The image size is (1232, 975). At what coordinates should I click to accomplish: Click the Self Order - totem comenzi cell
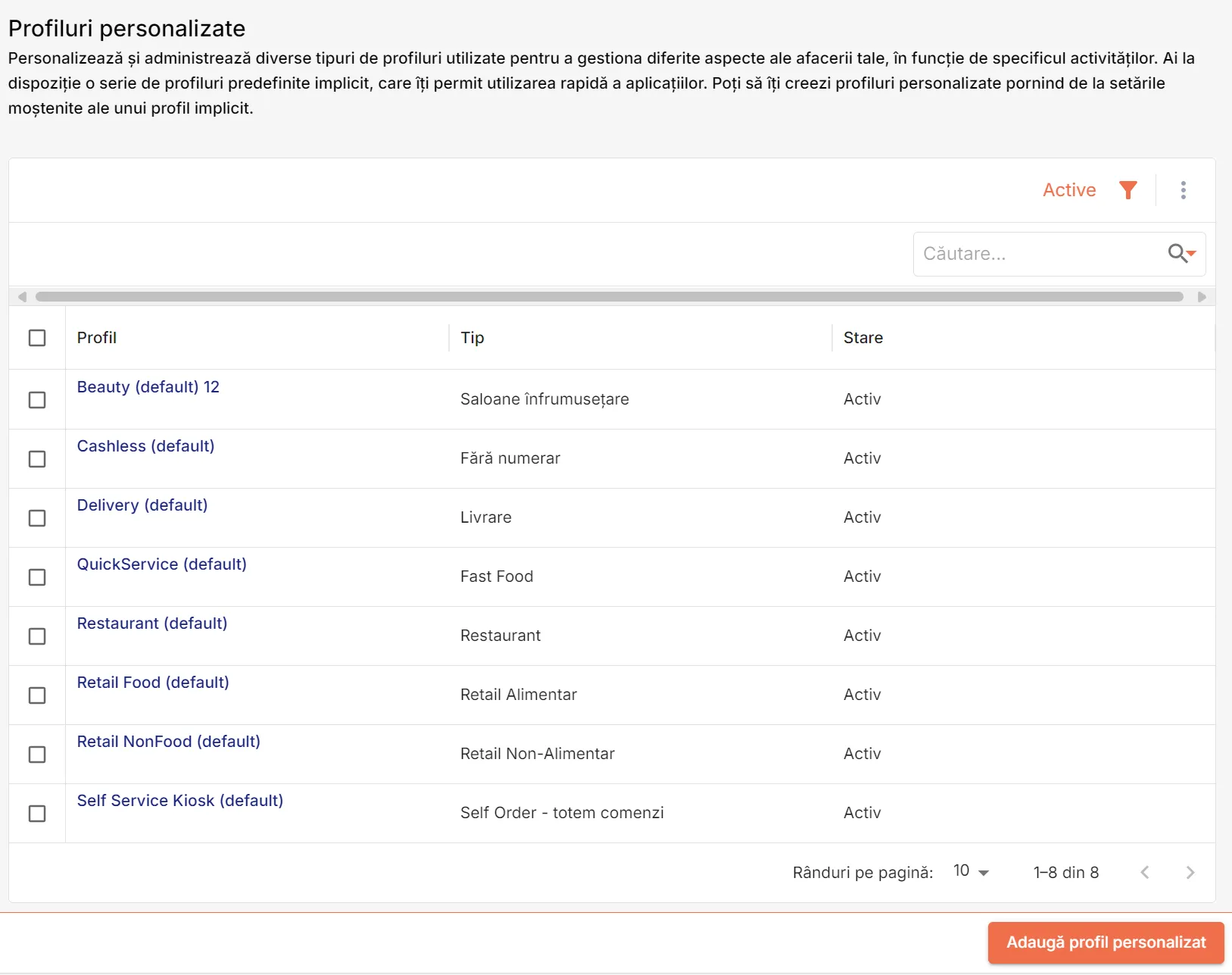[x=562, y=813]
